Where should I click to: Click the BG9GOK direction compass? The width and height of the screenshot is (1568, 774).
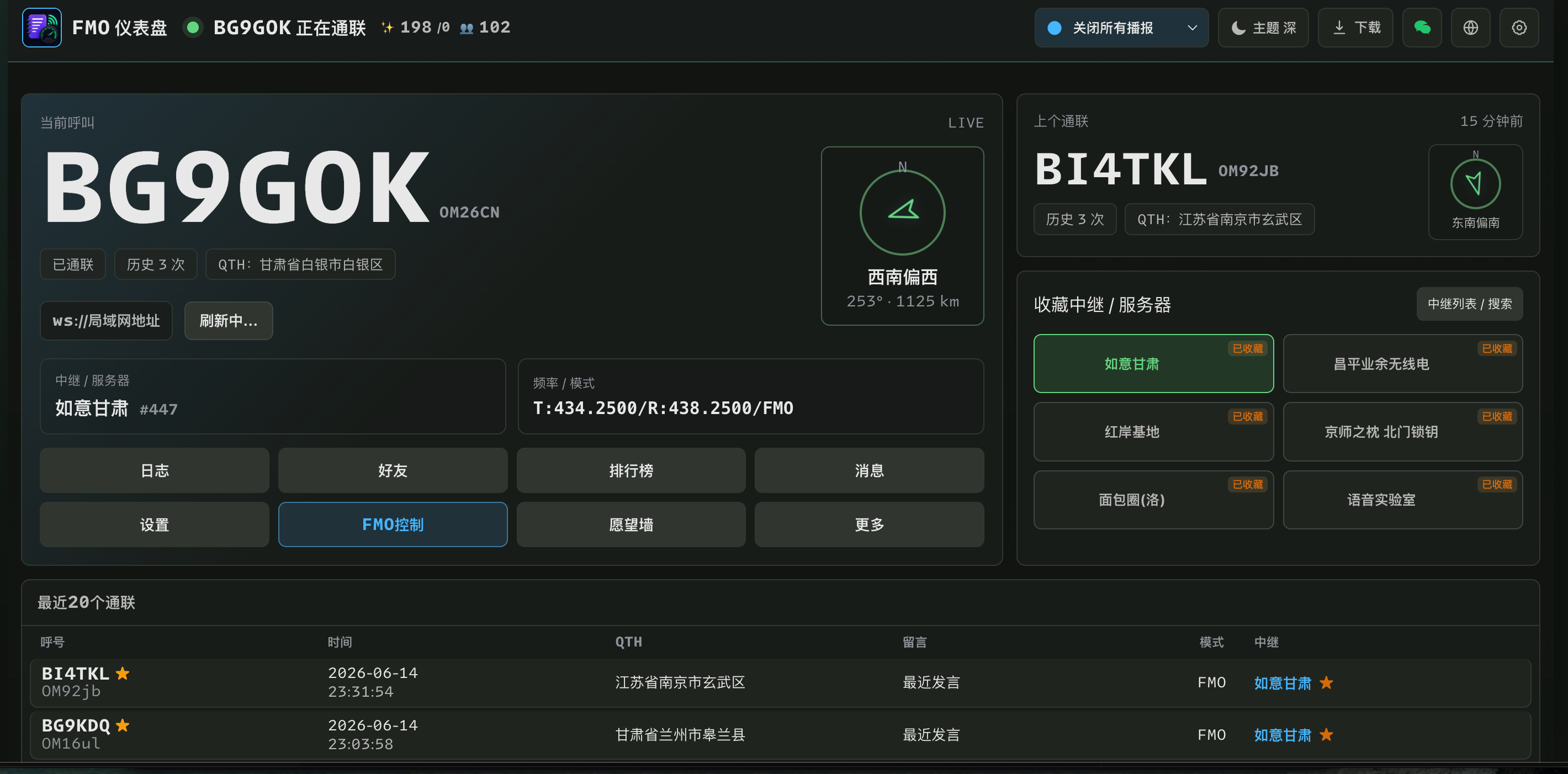[x=902, y=212]
